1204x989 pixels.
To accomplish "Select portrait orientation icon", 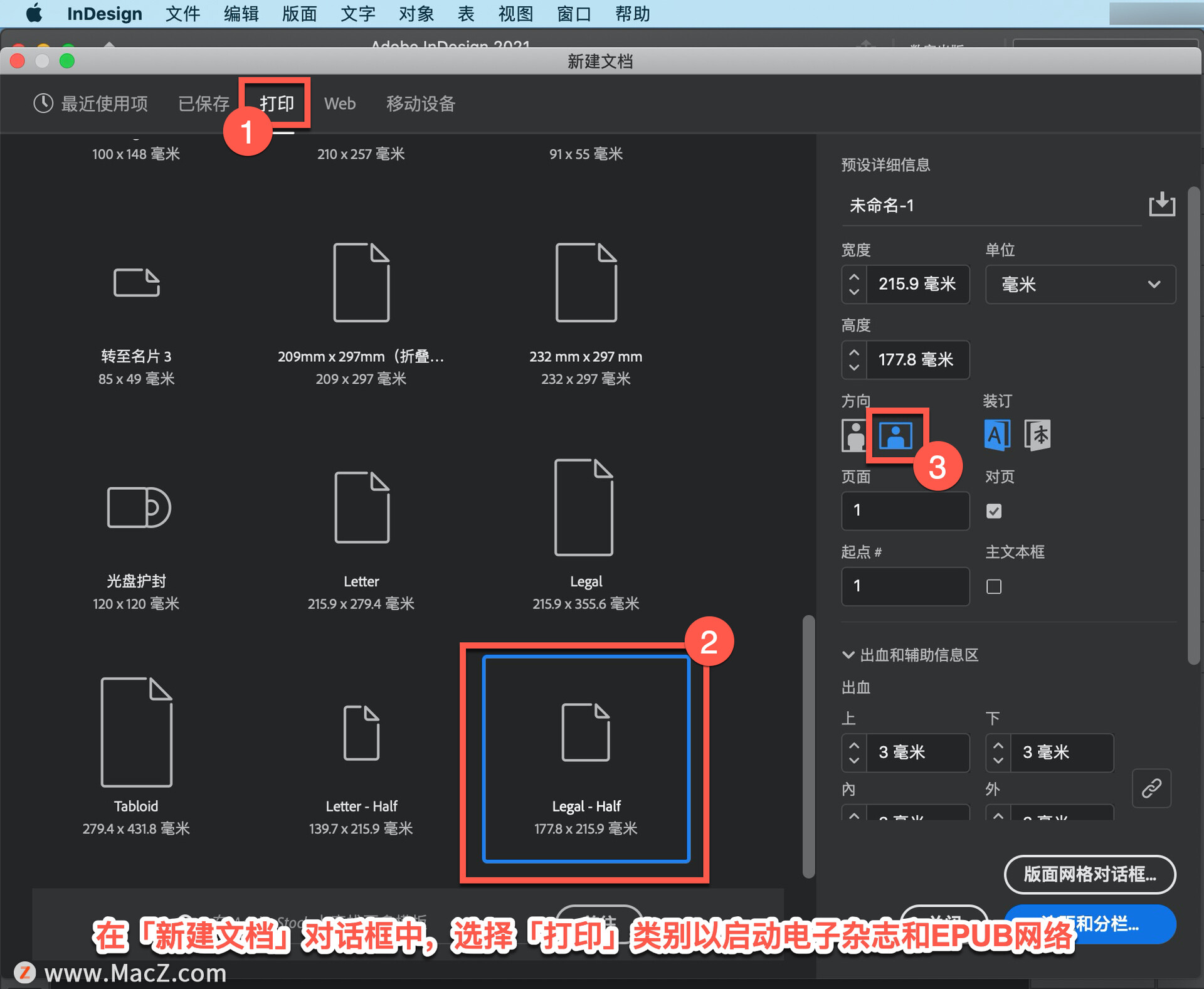I will (x=853, y=435).
